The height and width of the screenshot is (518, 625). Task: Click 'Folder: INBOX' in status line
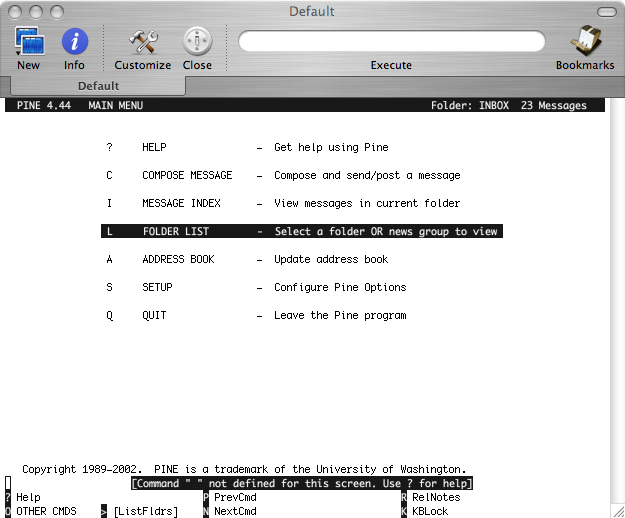click(470, 106)
